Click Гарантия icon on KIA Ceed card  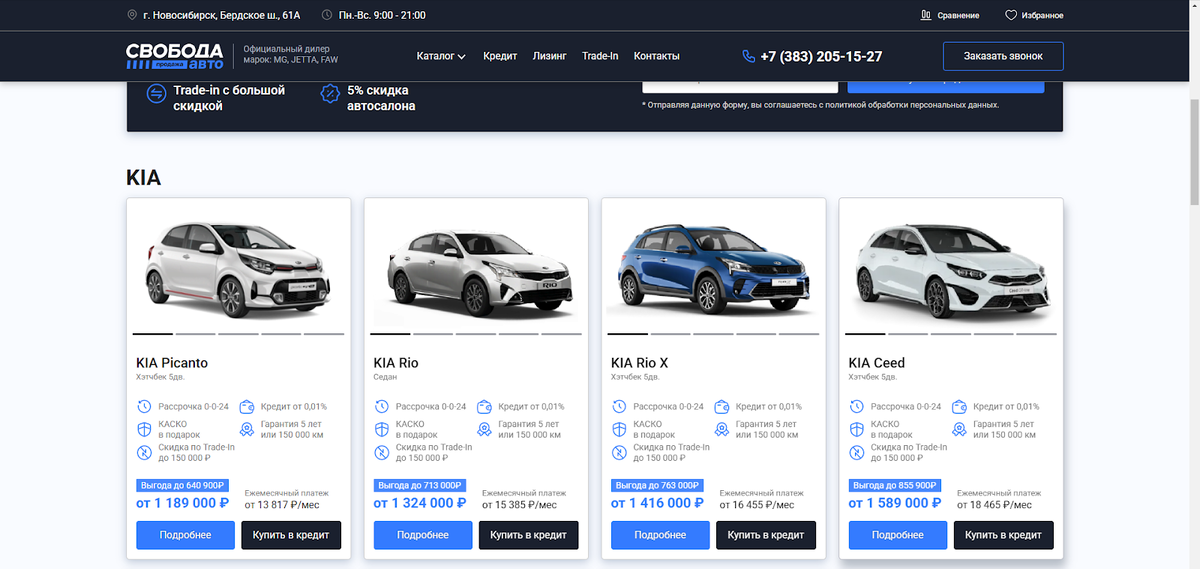[x=959, y=429]
